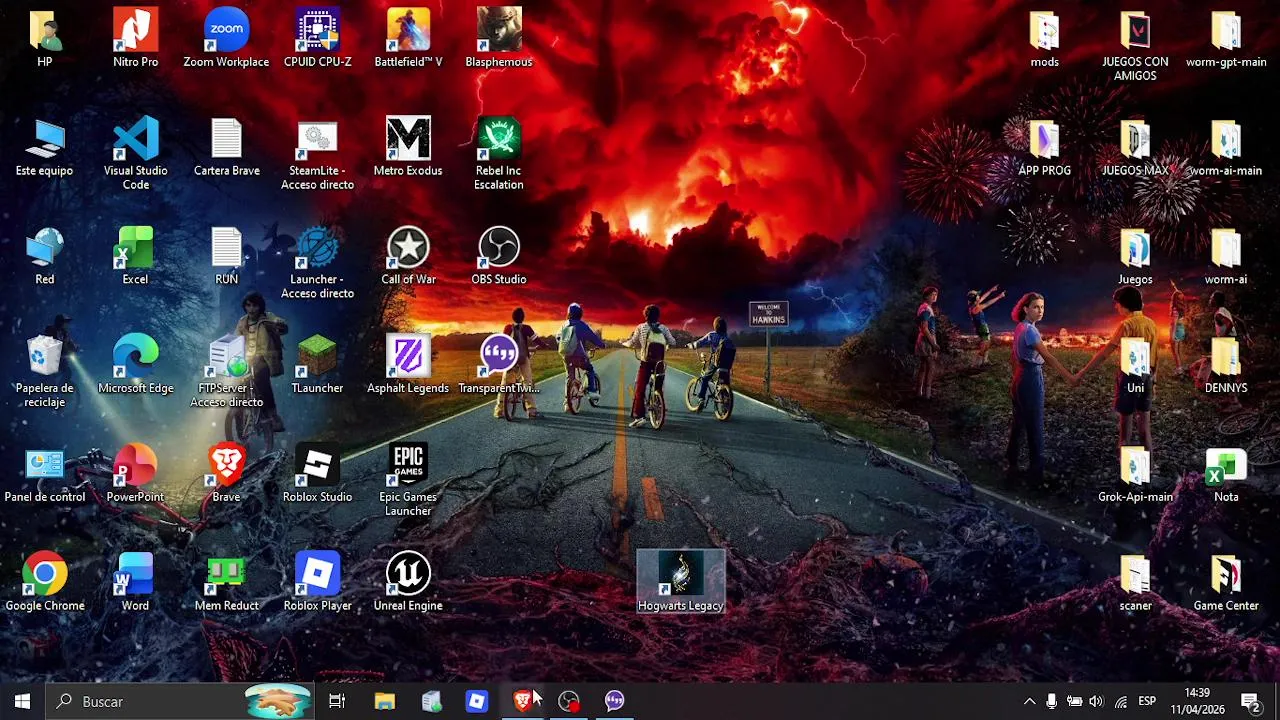
Task: Select the TLauncher icon
Action: (x=317, y=365)
